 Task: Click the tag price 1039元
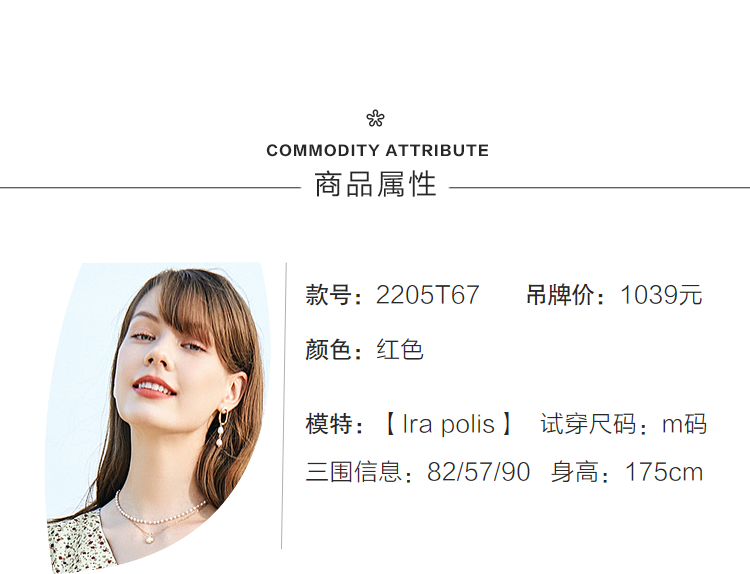(661, 296)
